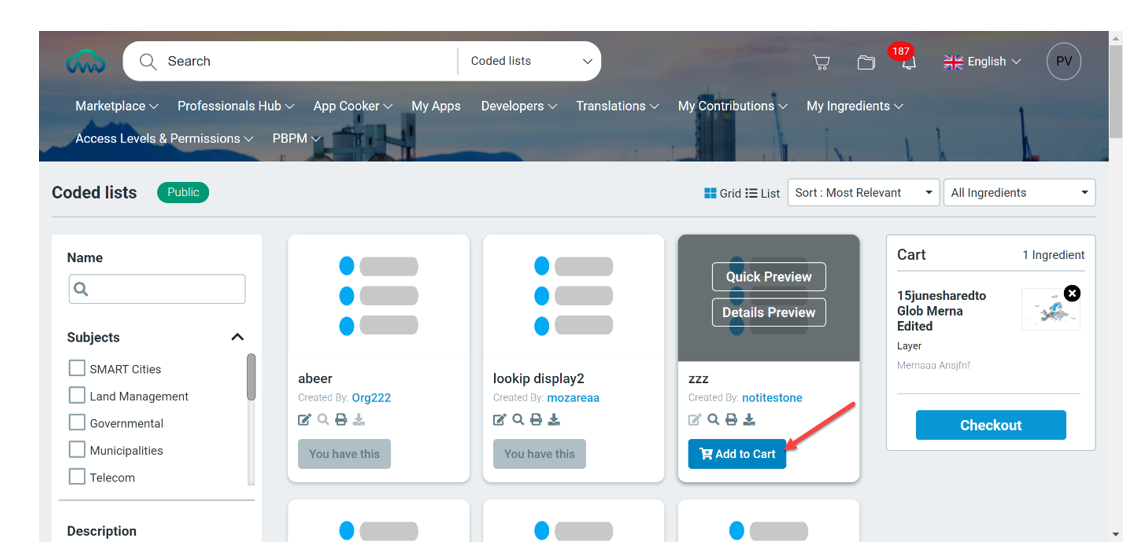
Task: Expand the Translations menu
Action: tap(618, 106)
